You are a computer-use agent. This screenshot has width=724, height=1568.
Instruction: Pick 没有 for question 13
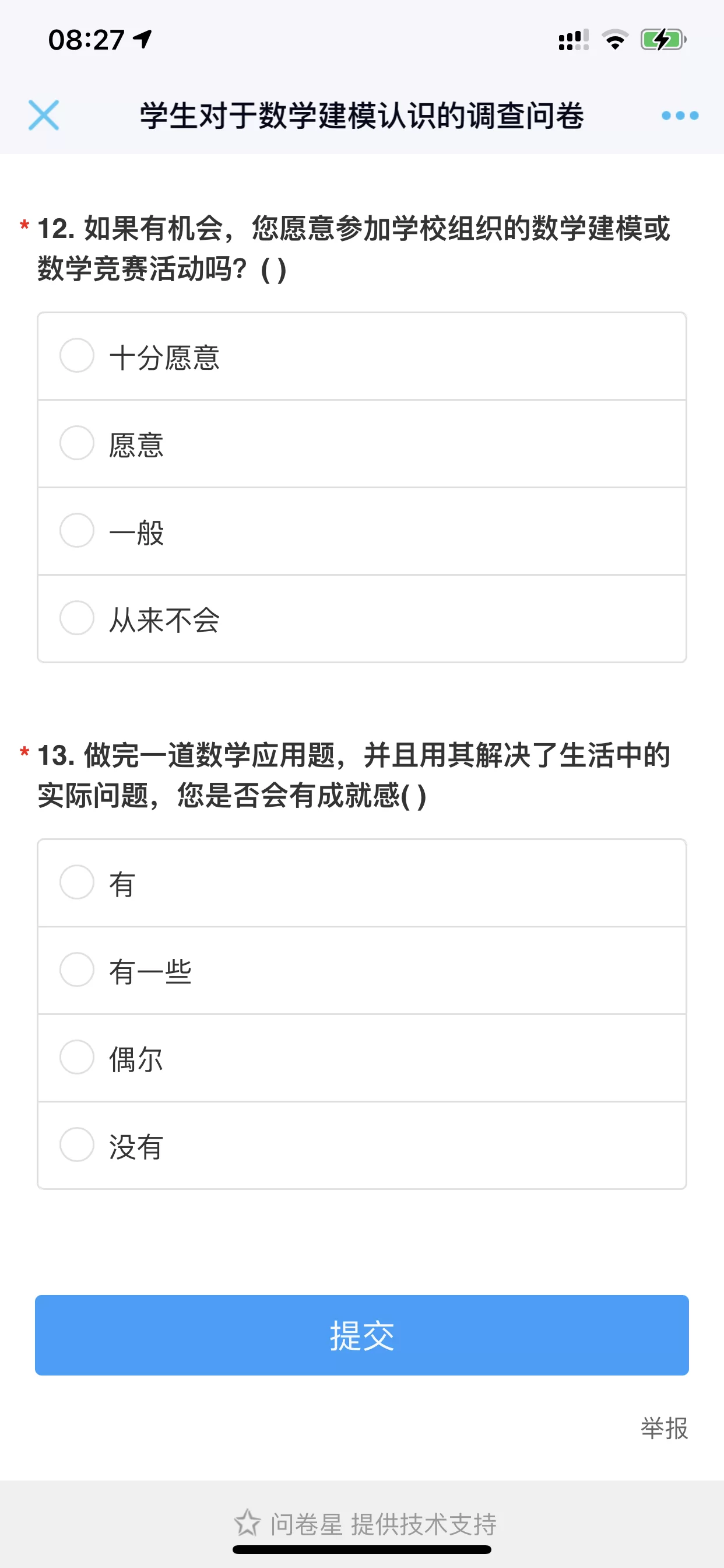(x=78, y=1144)
